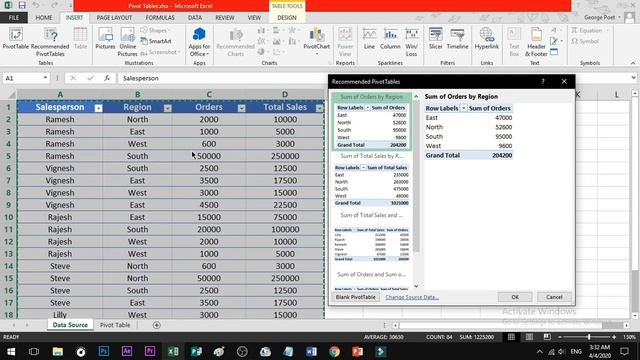Viewport: 640px width, 360px height.
Task: Open Online Pictures tool
Action: [127, 42]
